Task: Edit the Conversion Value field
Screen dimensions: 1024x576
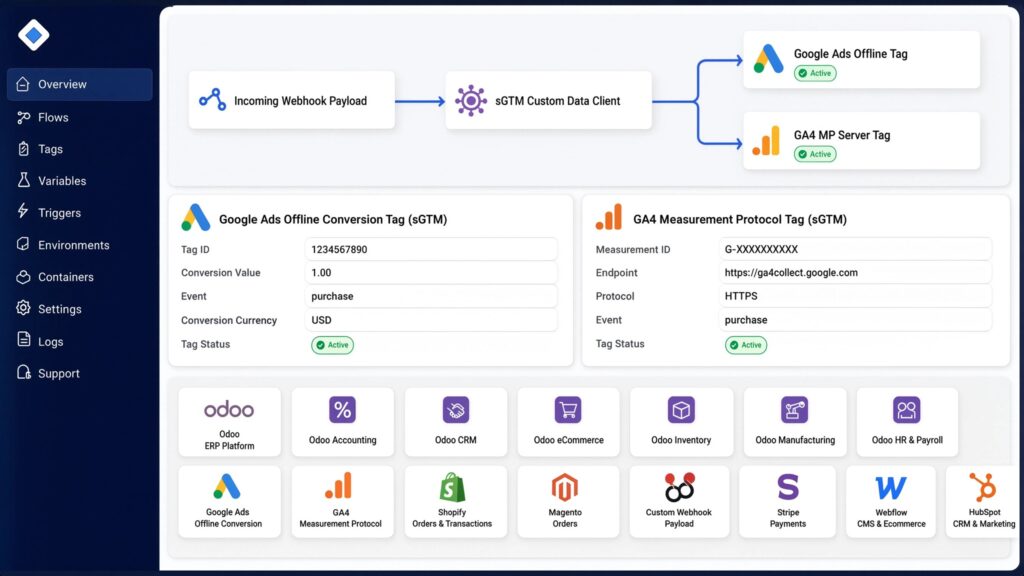Action: click(x=431, y=273)
